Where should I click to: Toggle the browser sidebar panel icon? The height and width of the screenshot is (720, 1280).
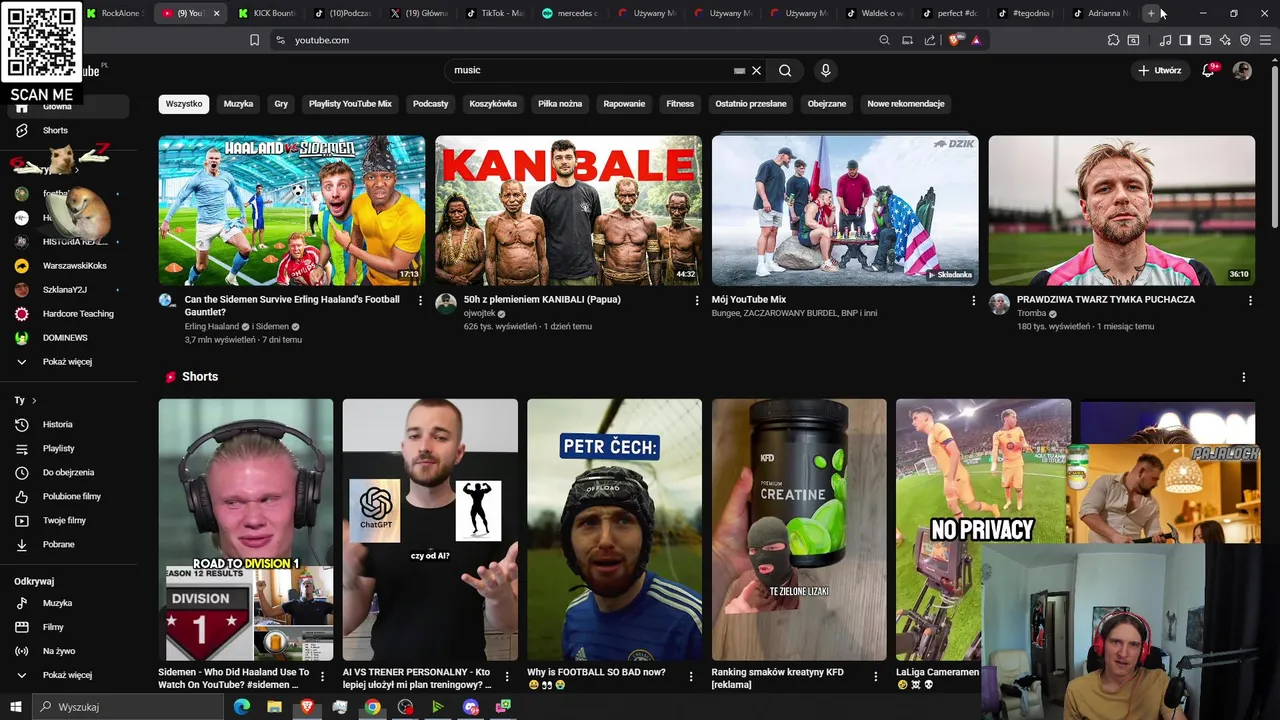1185,40
